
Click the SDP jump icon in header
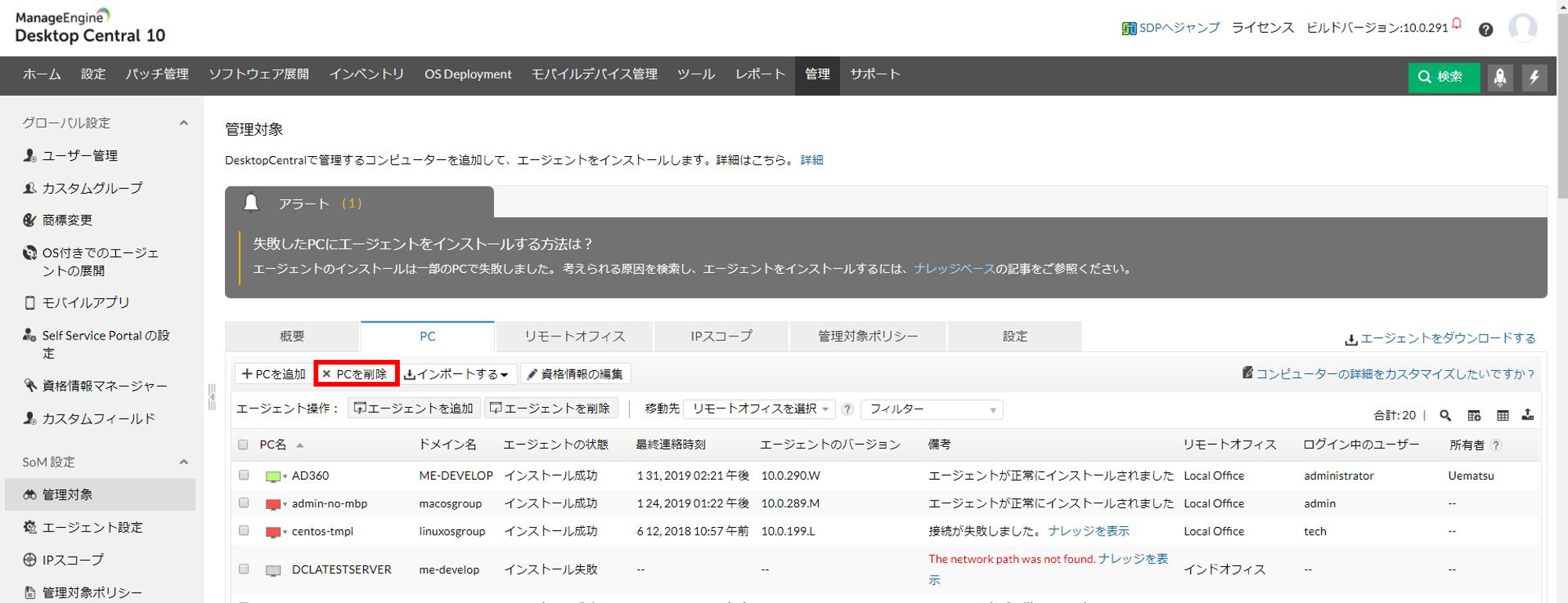(x=1129, y=28)
